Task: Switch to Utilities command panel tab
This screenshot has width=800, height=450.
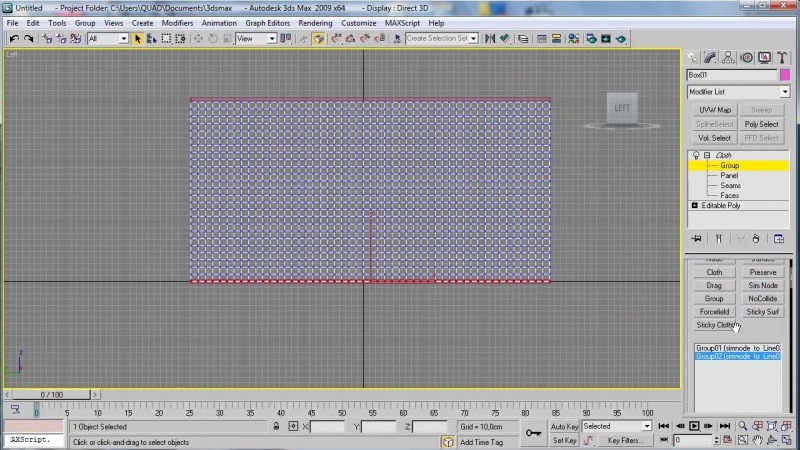Action: [782, 58]
